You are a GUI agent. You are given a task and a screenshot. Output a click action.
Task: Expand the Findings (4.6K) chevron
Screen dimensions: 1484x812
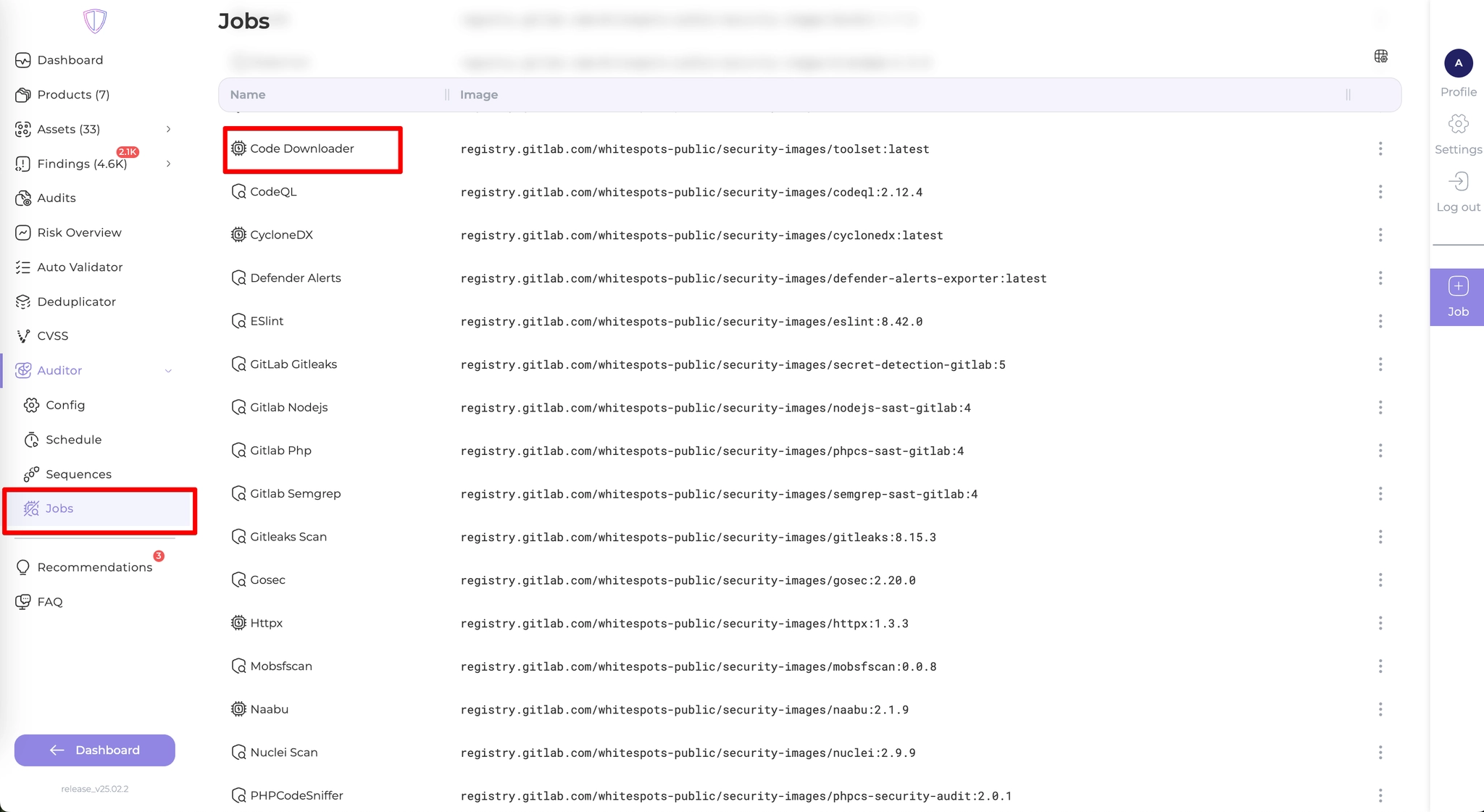(x=168, y=164)
